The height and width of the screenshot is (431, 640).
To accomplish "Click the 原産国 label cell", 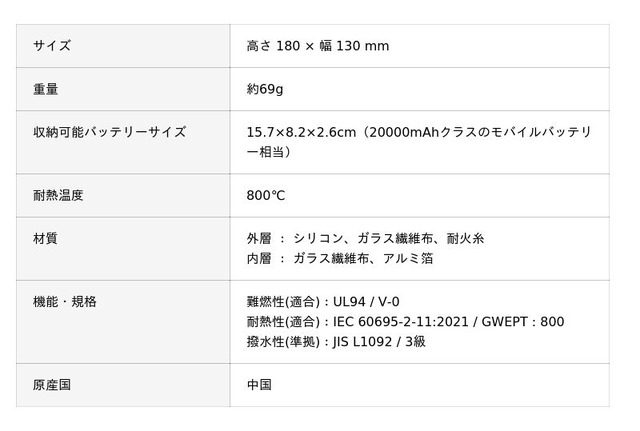I will coord(52,384).
